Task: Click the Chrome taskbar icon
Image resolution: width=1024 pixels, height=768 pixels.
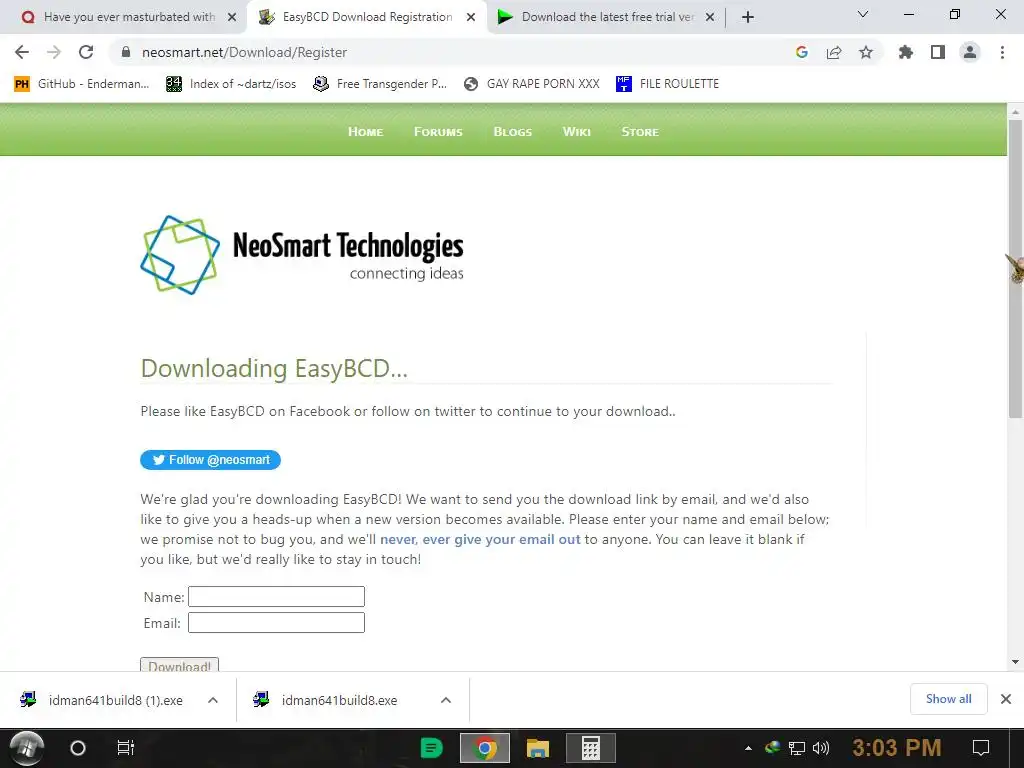Action: pos(485,748)
